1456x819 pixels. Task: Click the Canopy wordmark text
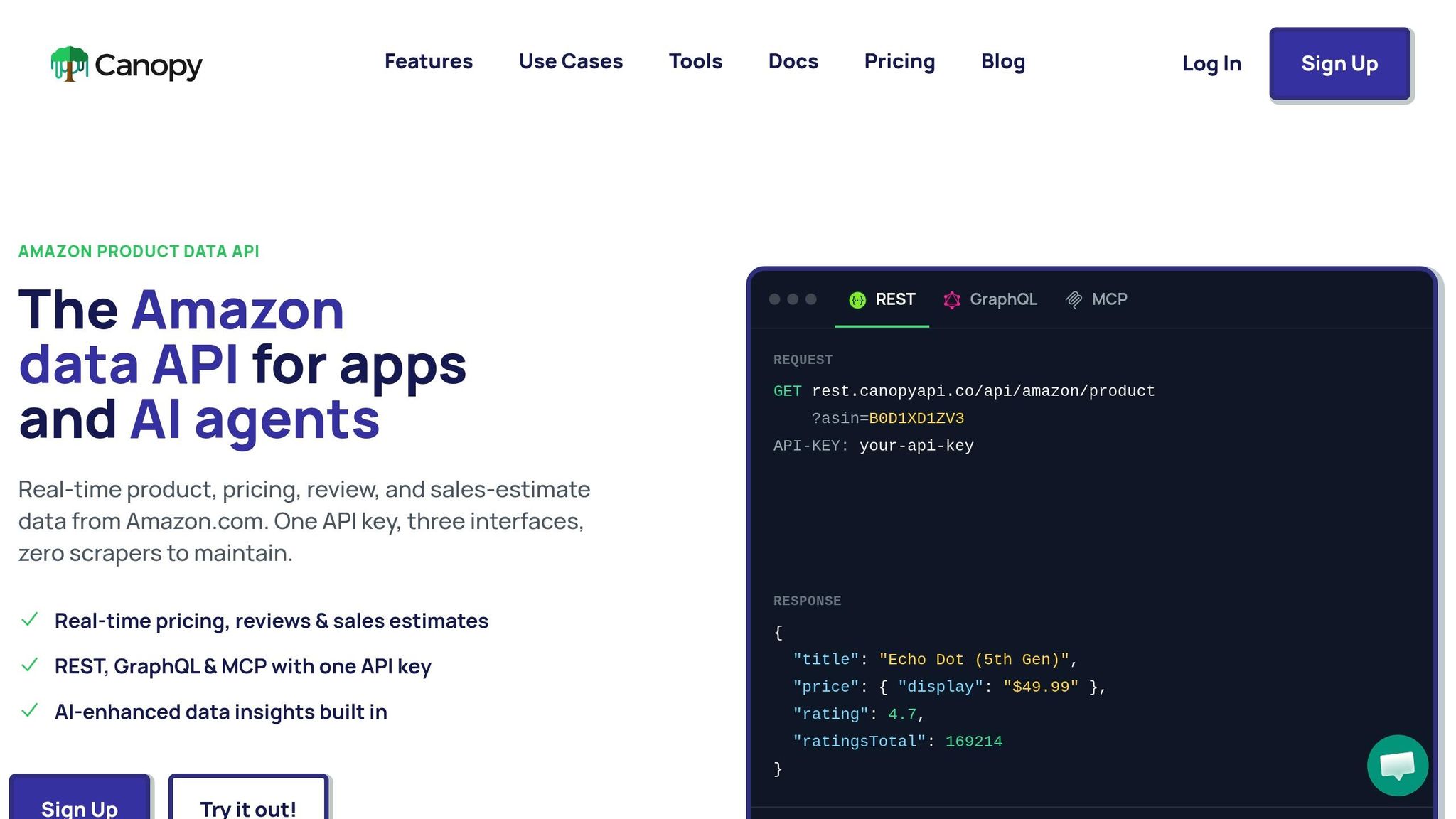149,65
